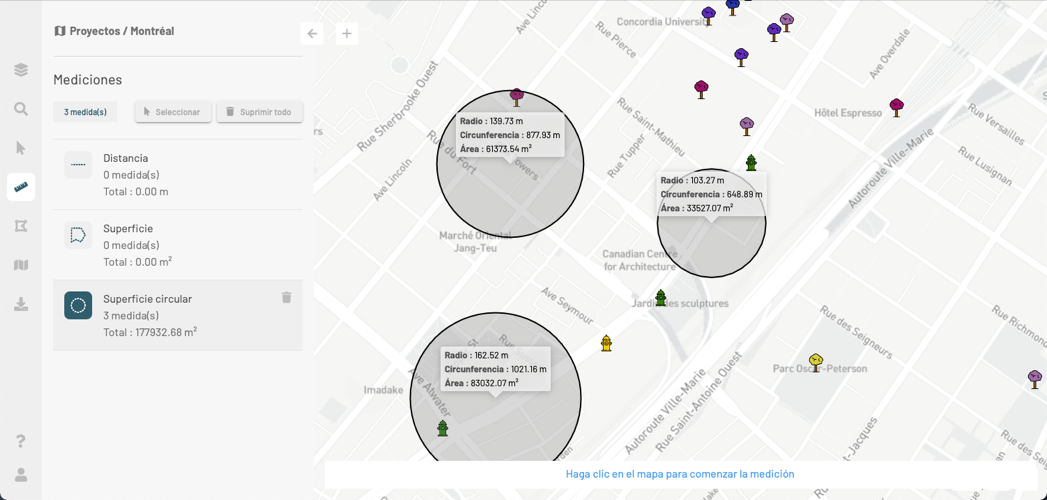The image size is (1047, 500).
Task: Open the polygon drawing tool in sidebar
Action: point(21,226)
